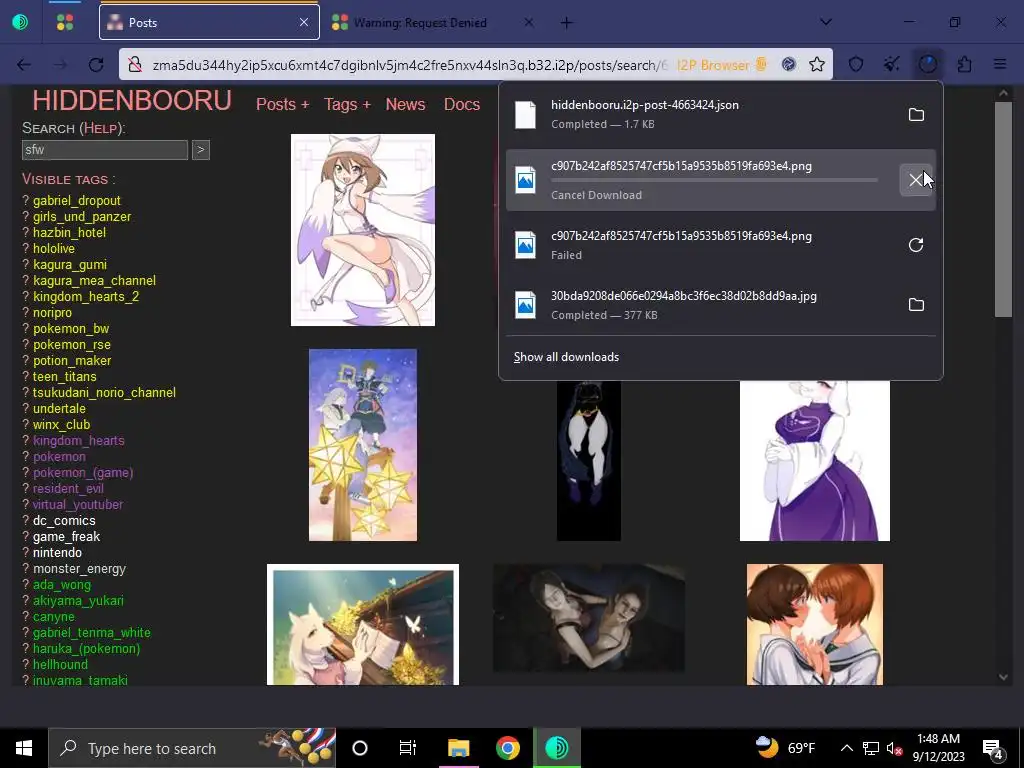
Task: Open the Docs page
Action: click(462, 104)
